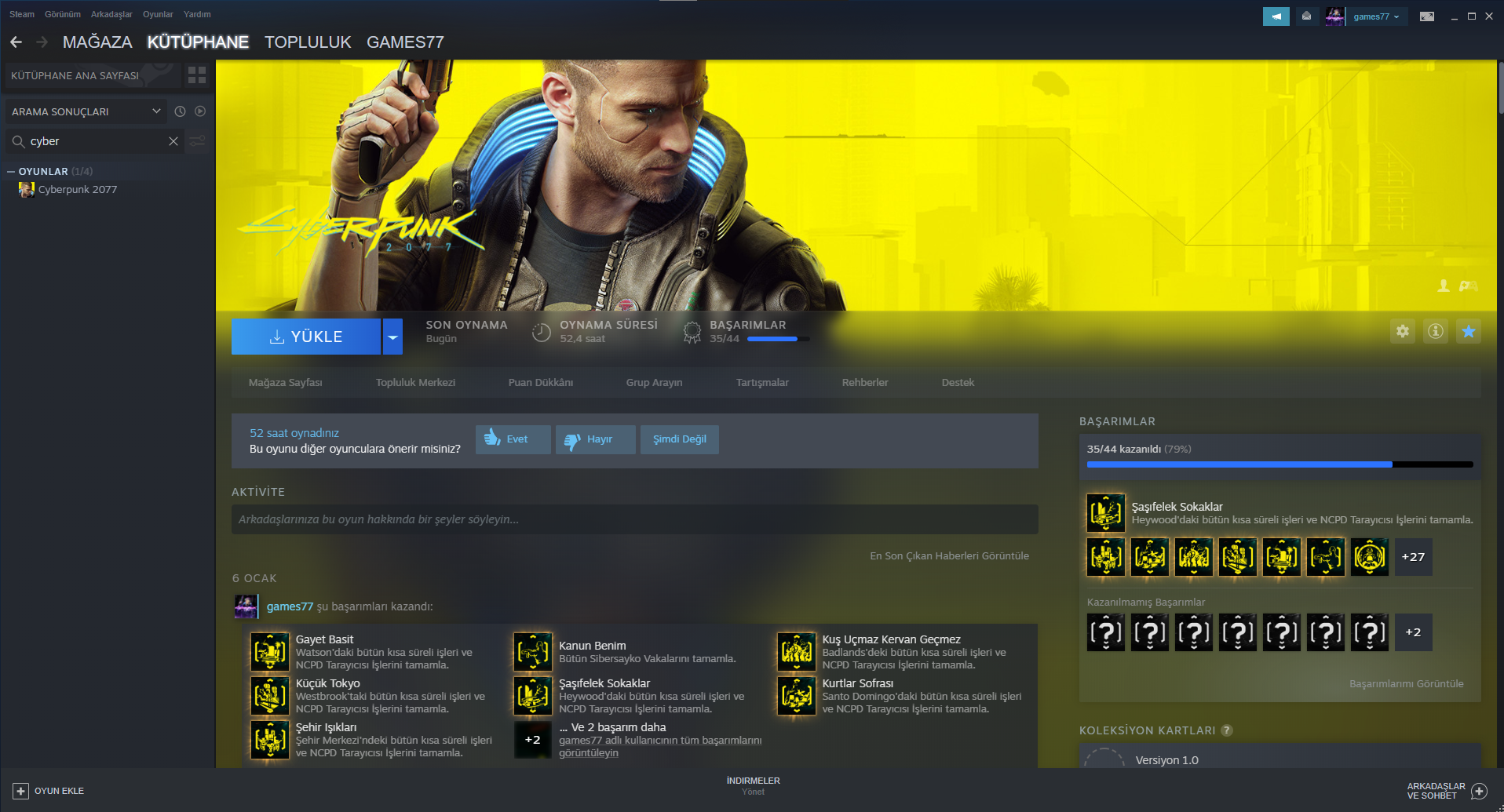Open the Steam menu
The height and width of the screenshot is (812, 1504).
(22, 14)
